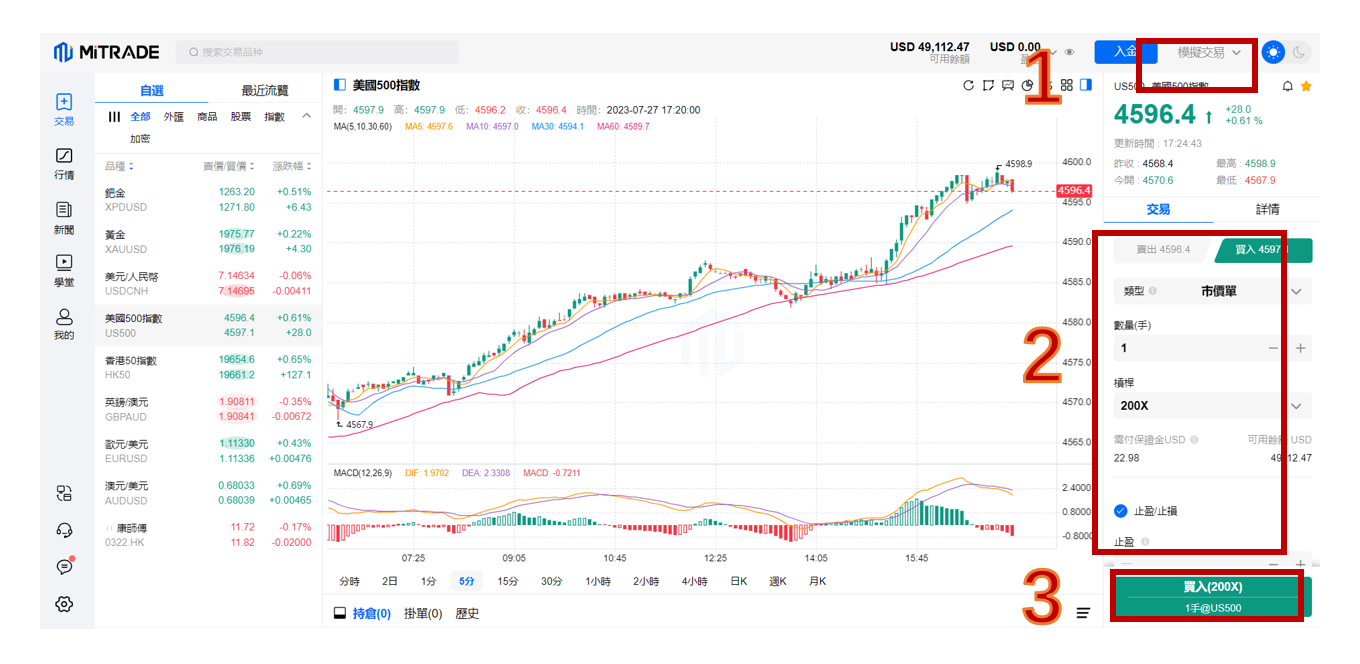Click the chart refresh icon

[968, 85]
